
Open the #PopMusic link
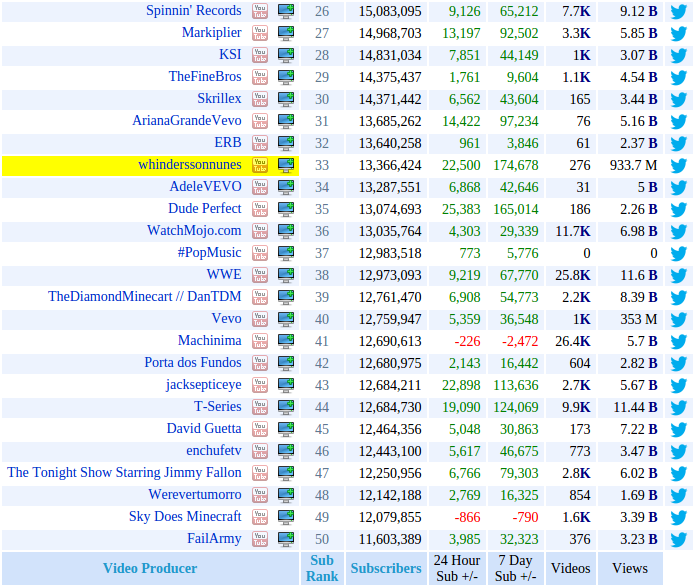click(209, 253)
